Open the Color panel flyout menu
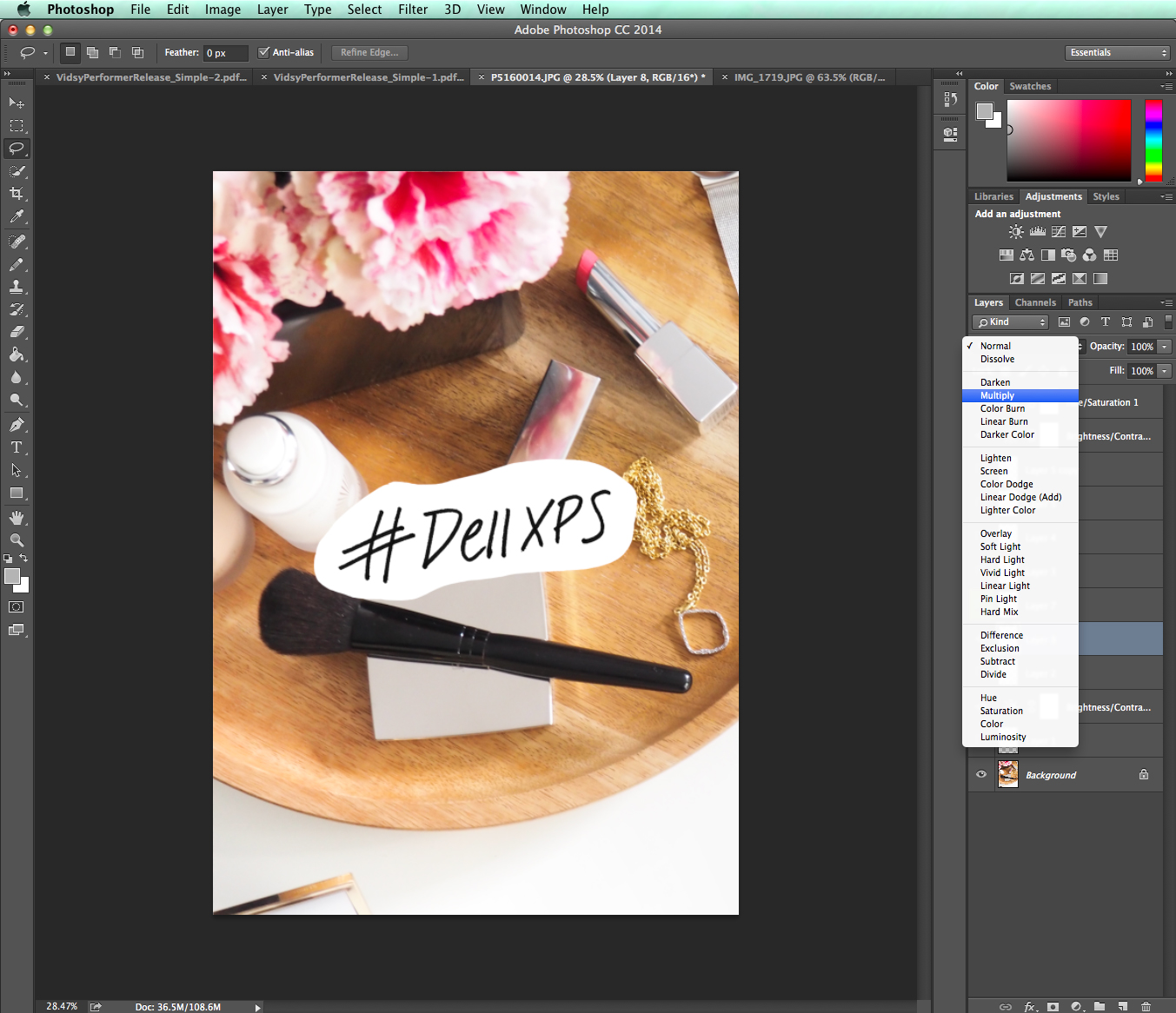 (1167, 87)
